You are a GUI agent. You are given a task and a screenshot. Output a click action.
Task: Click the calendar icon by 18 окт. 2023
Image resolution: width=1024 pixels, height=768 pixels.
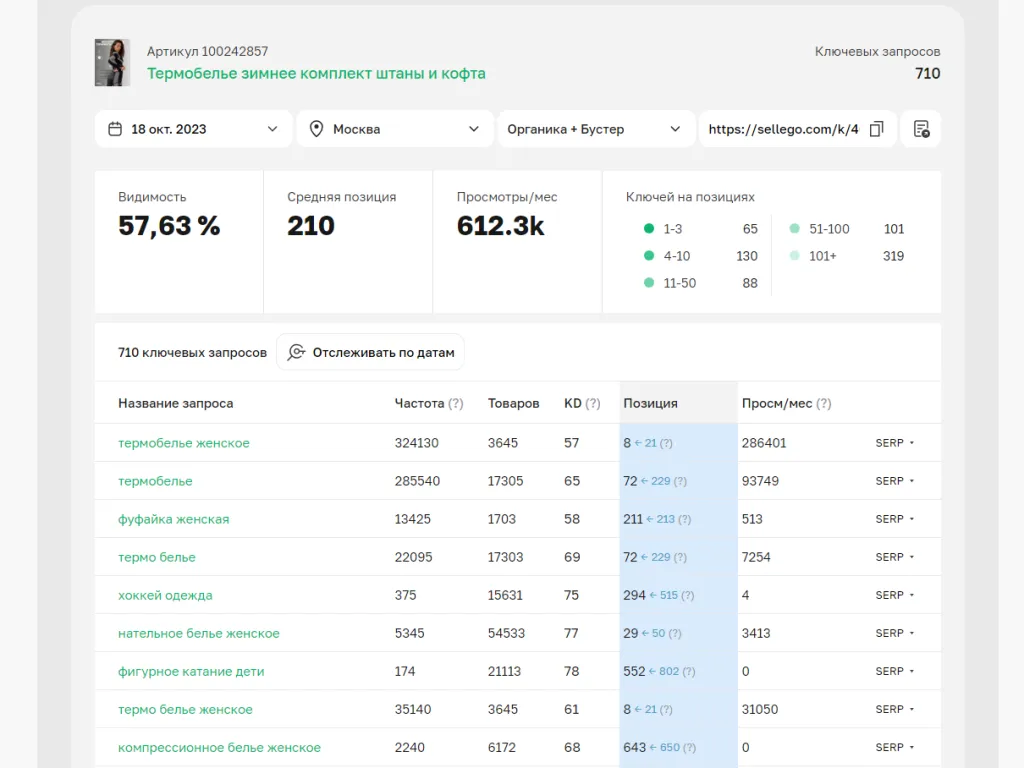point(115,129)
